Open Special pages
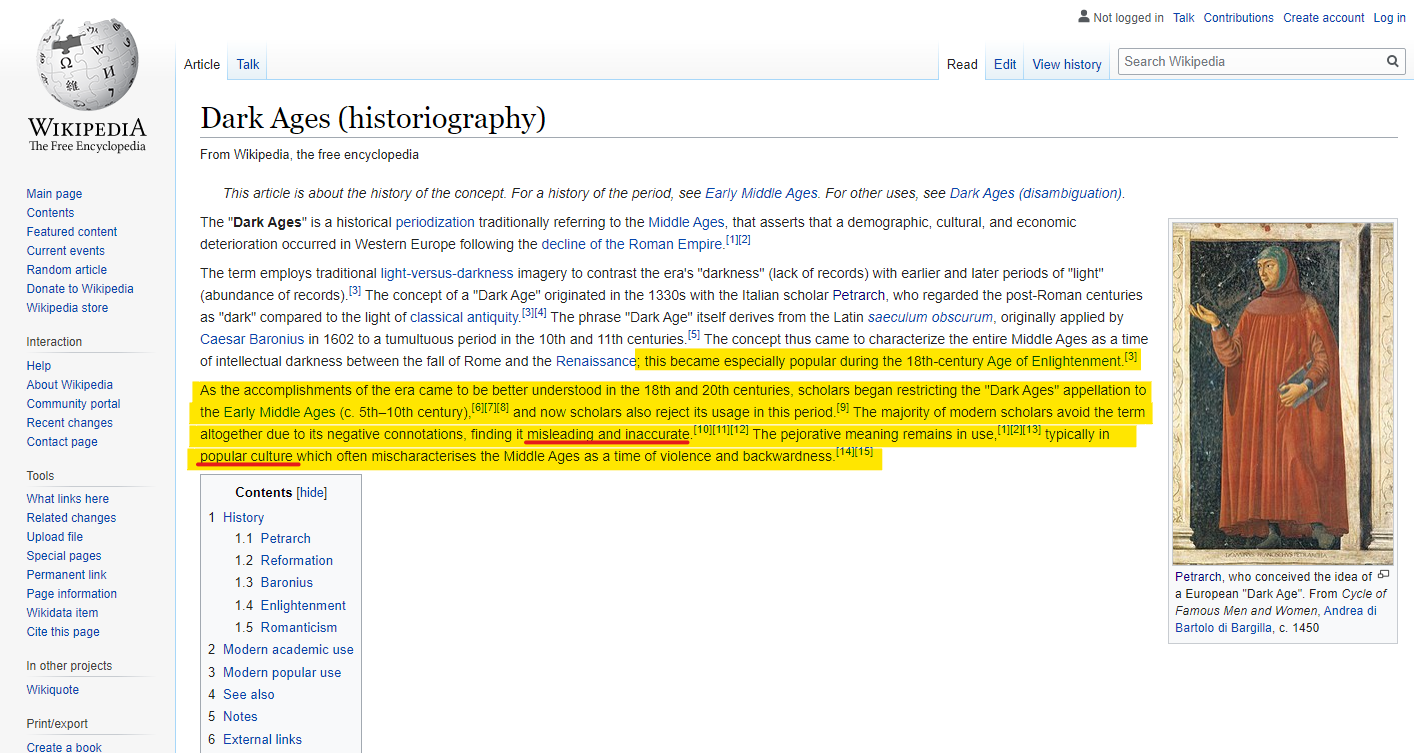This screenshot has width=1414, height=753. (x=64, y=556)
